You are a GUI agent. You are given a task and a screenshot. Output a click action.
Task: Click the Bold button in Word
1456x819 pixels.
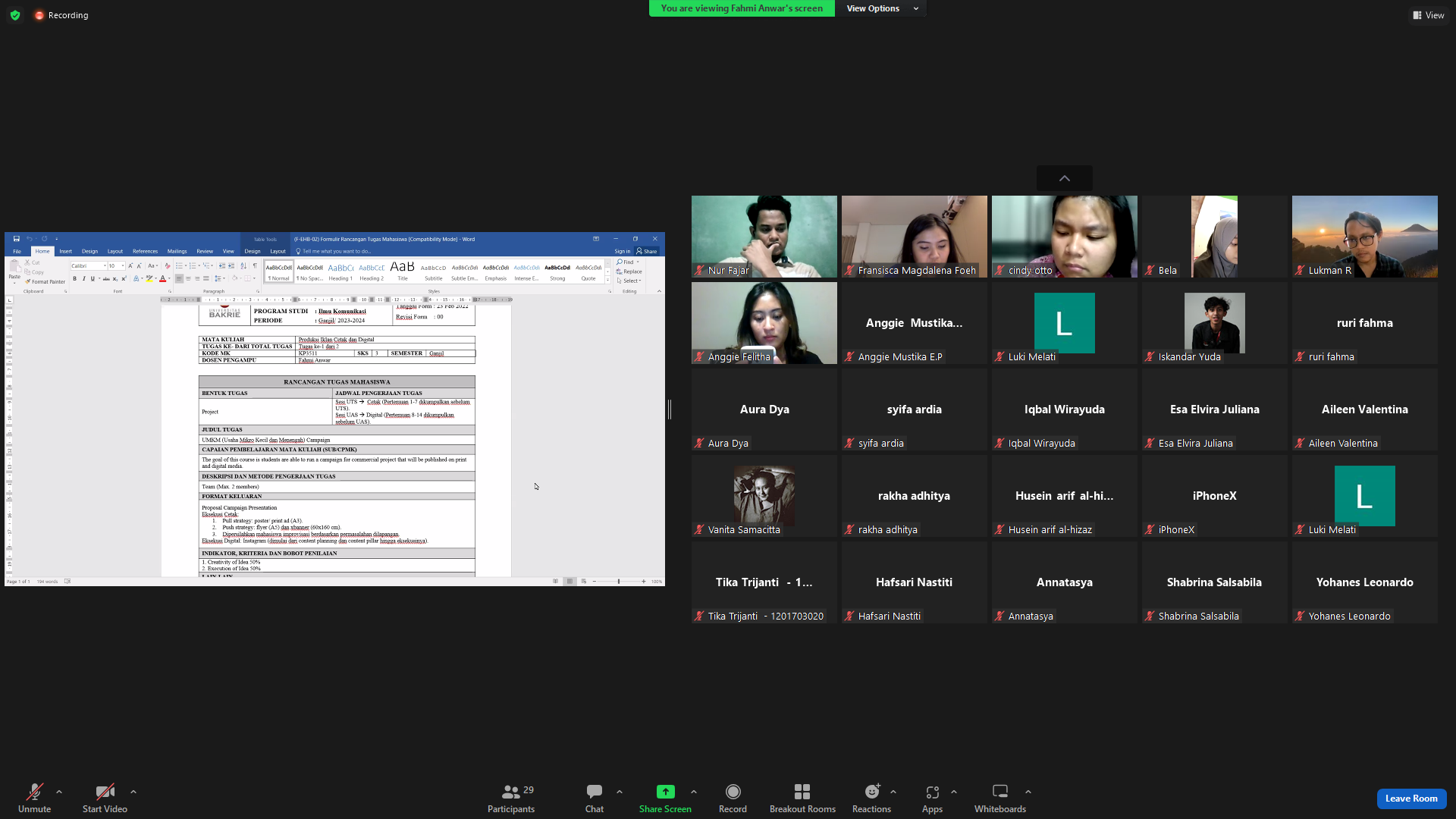tap(74, 278)
